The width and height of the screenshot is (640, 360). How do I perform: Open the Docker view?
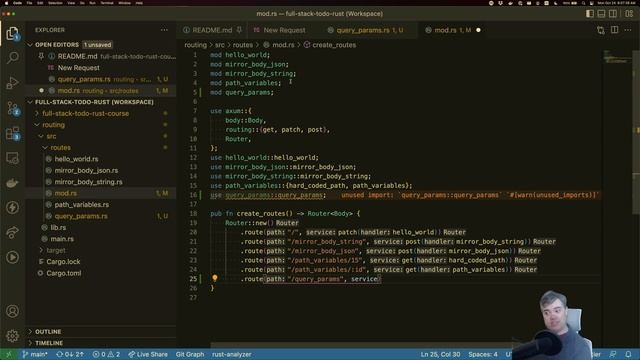point(12,183)
